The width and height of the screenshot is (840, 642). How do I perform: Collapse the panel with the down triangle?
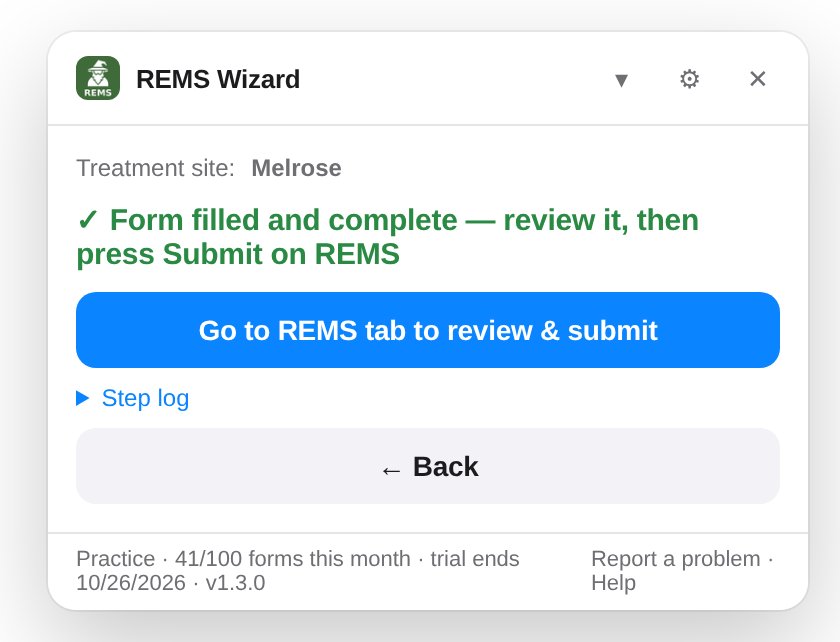[x=621, y=80]
